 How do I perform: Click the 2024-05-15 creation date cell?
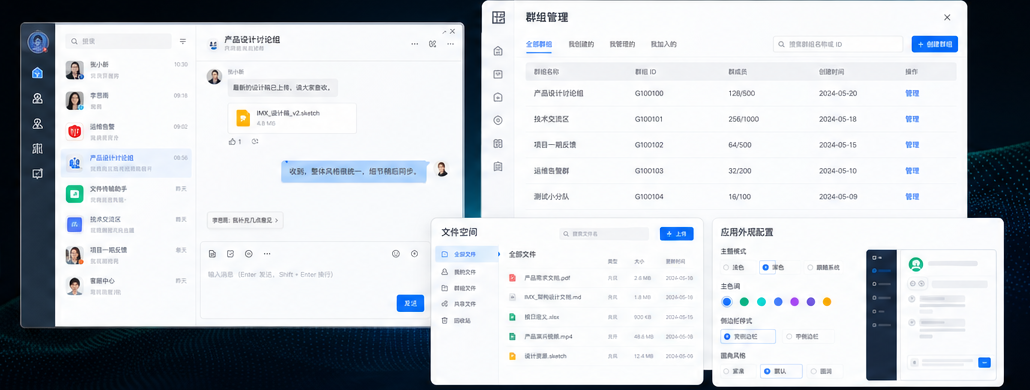point(838,145)
